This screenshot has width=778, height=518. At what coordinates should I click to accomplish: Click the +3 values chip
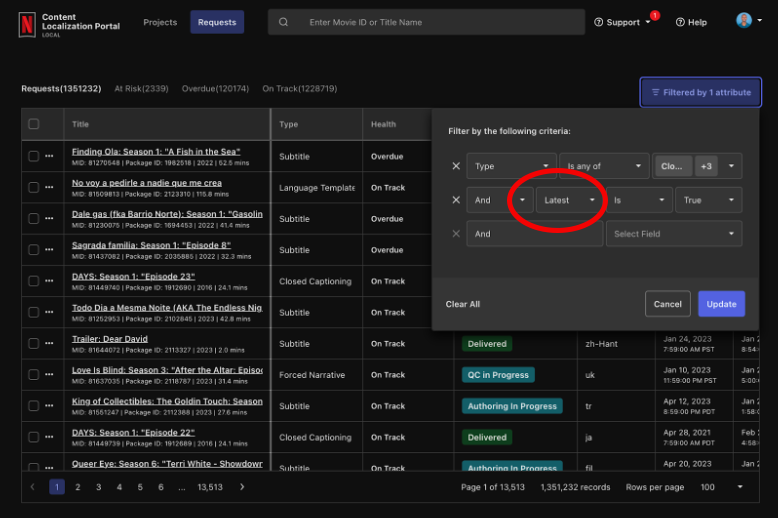click(x=706, y=166)
